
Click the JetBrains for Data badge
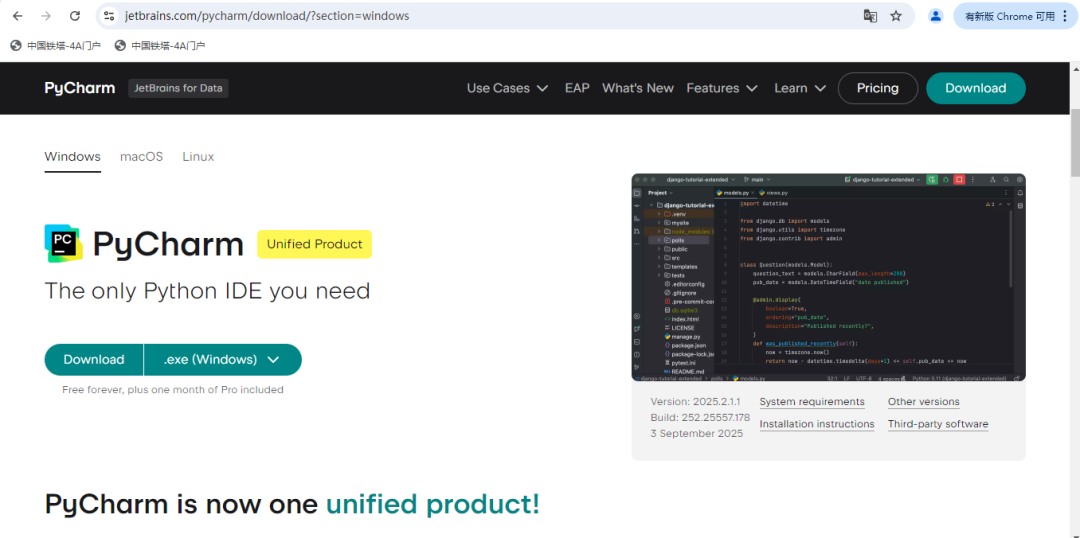click(178, 88)
